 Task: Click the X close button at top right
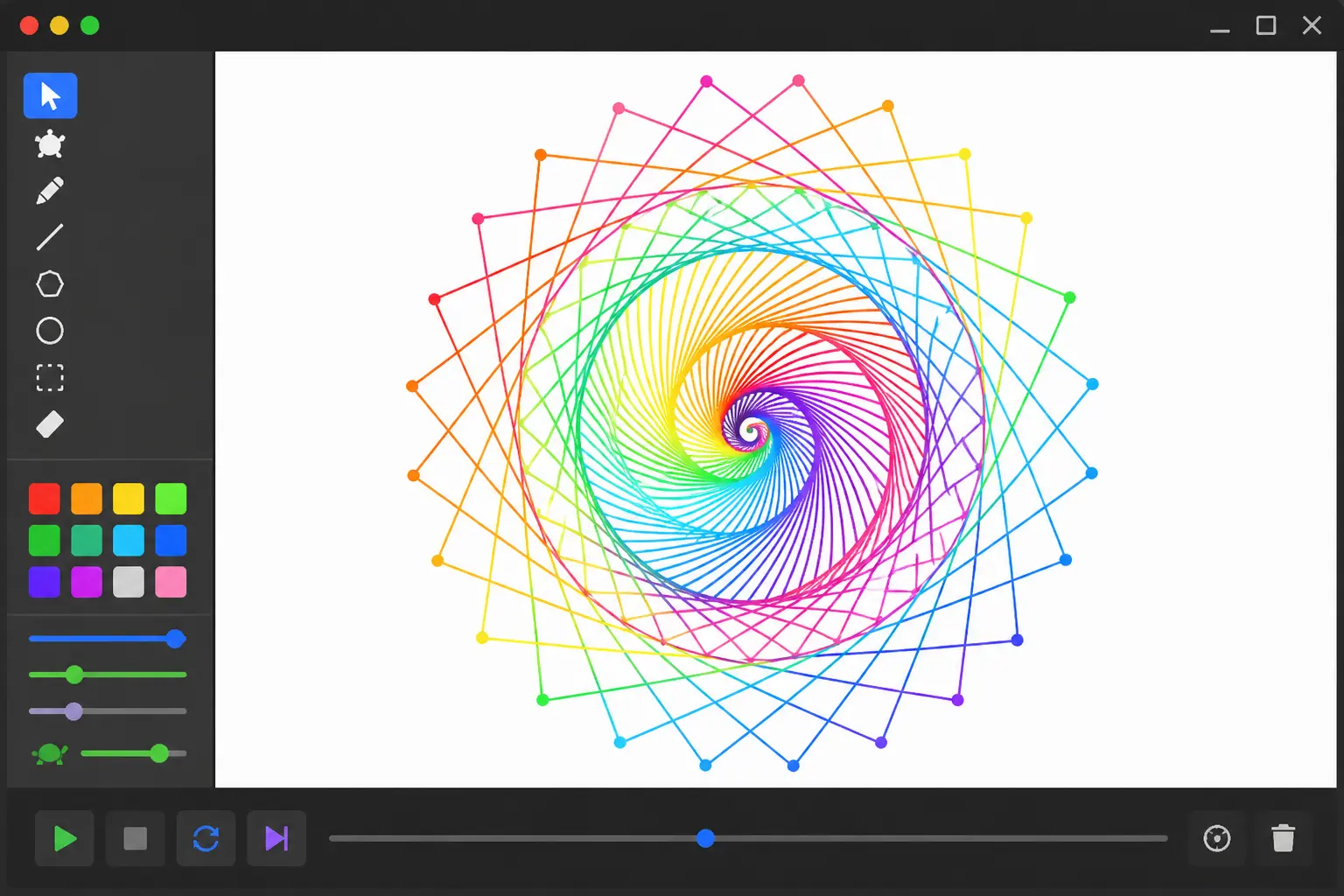[x=1312, y=25]
